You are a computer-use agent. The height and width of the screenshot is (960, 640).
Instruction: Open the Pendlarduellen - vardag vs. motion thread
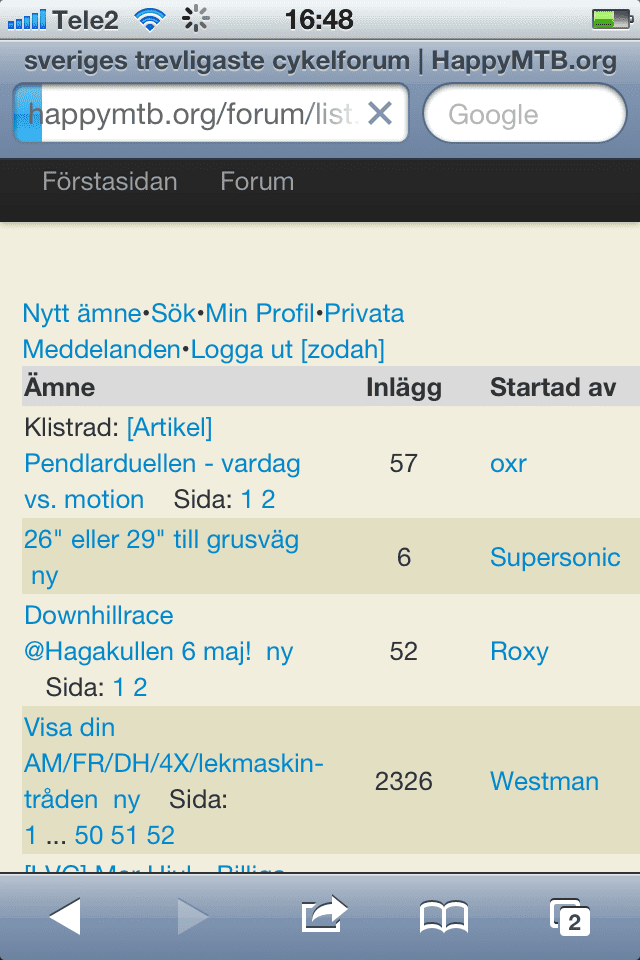tap(165, 463)
